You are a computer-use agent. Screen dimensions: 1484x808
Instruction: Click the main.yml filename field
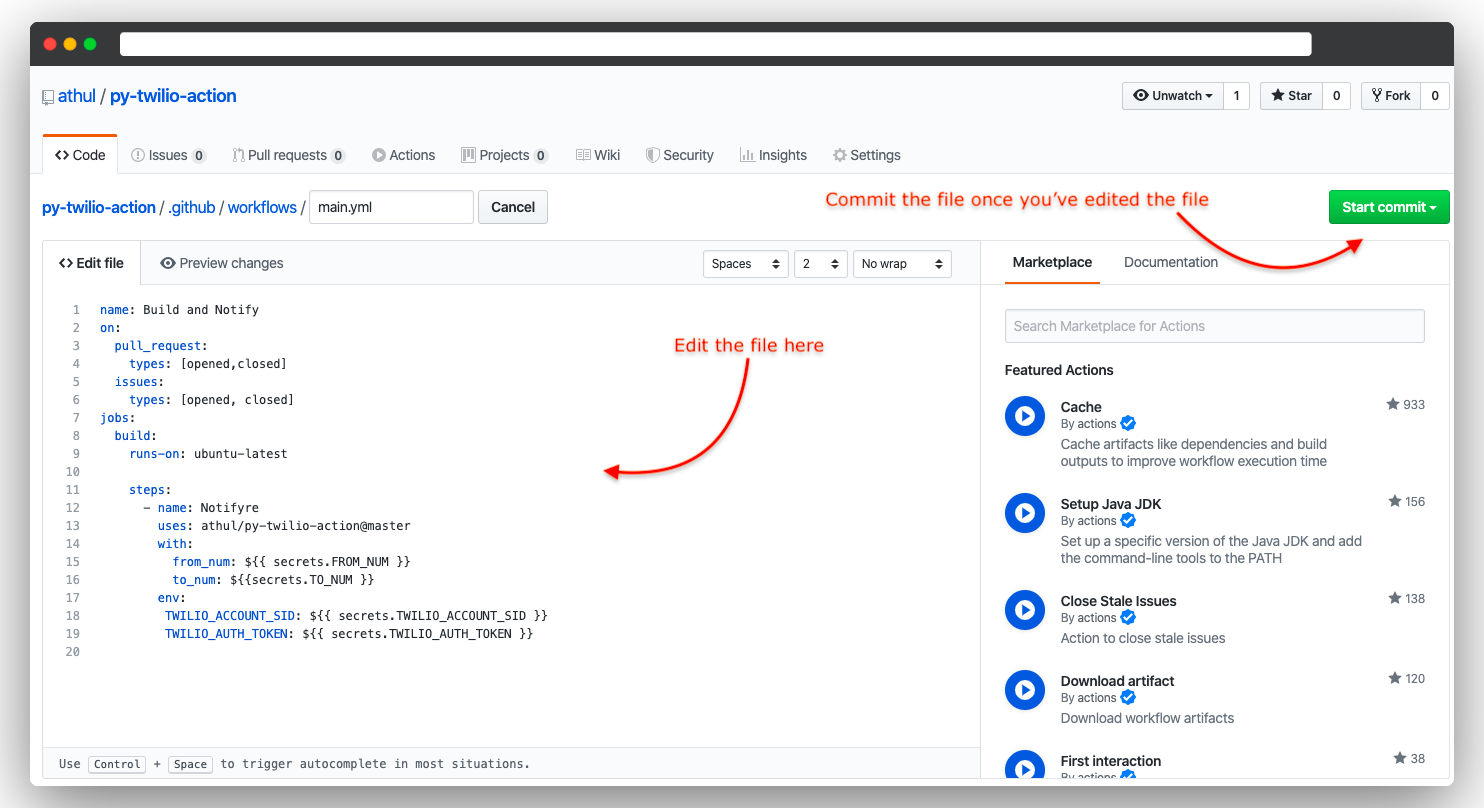click(391, 207)
